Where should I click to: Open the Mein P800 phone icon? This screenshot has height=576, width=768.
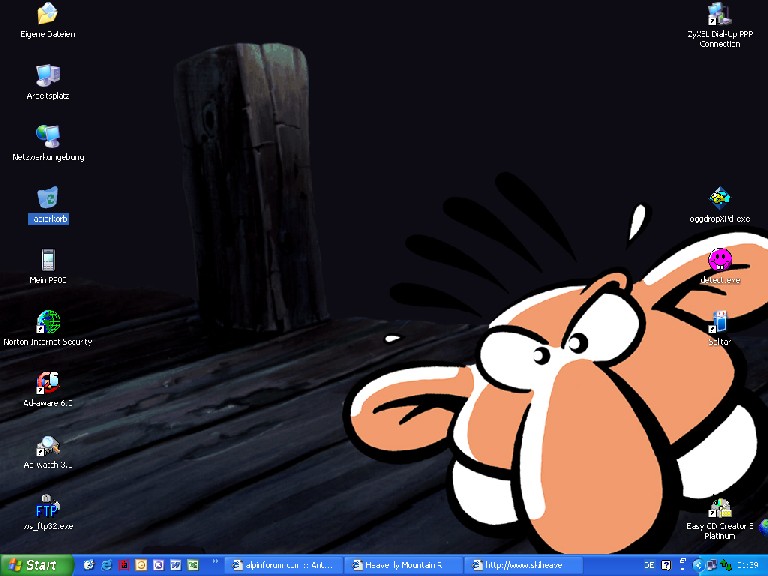[47, 260]
